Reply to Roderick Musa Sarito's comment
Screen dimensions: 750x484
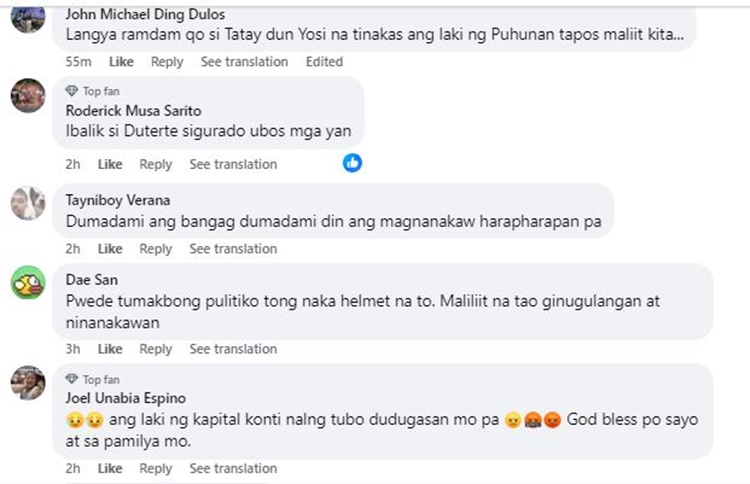coord(155,164)
